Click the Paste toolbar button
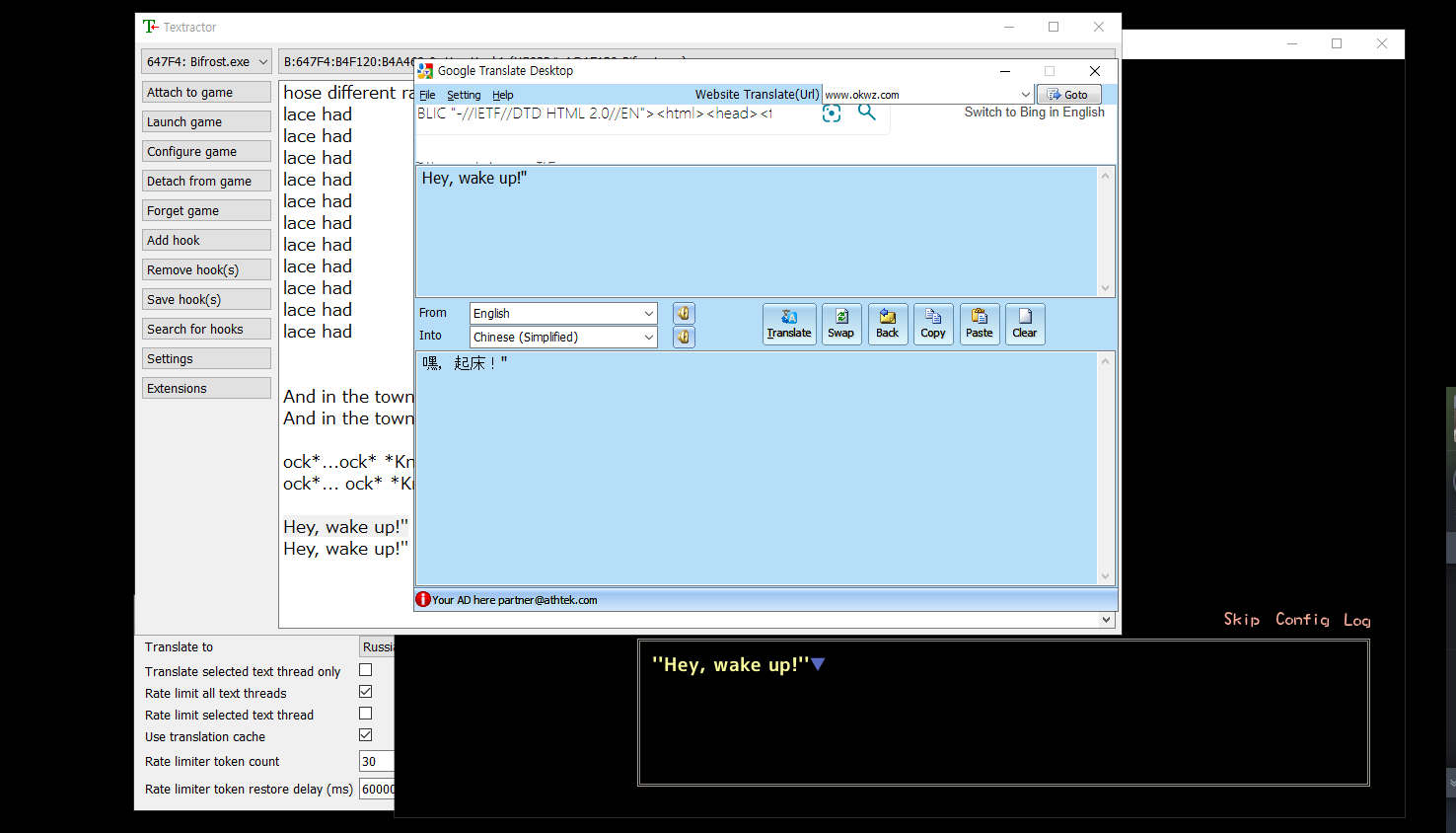1456x833 pixels. 980,324
